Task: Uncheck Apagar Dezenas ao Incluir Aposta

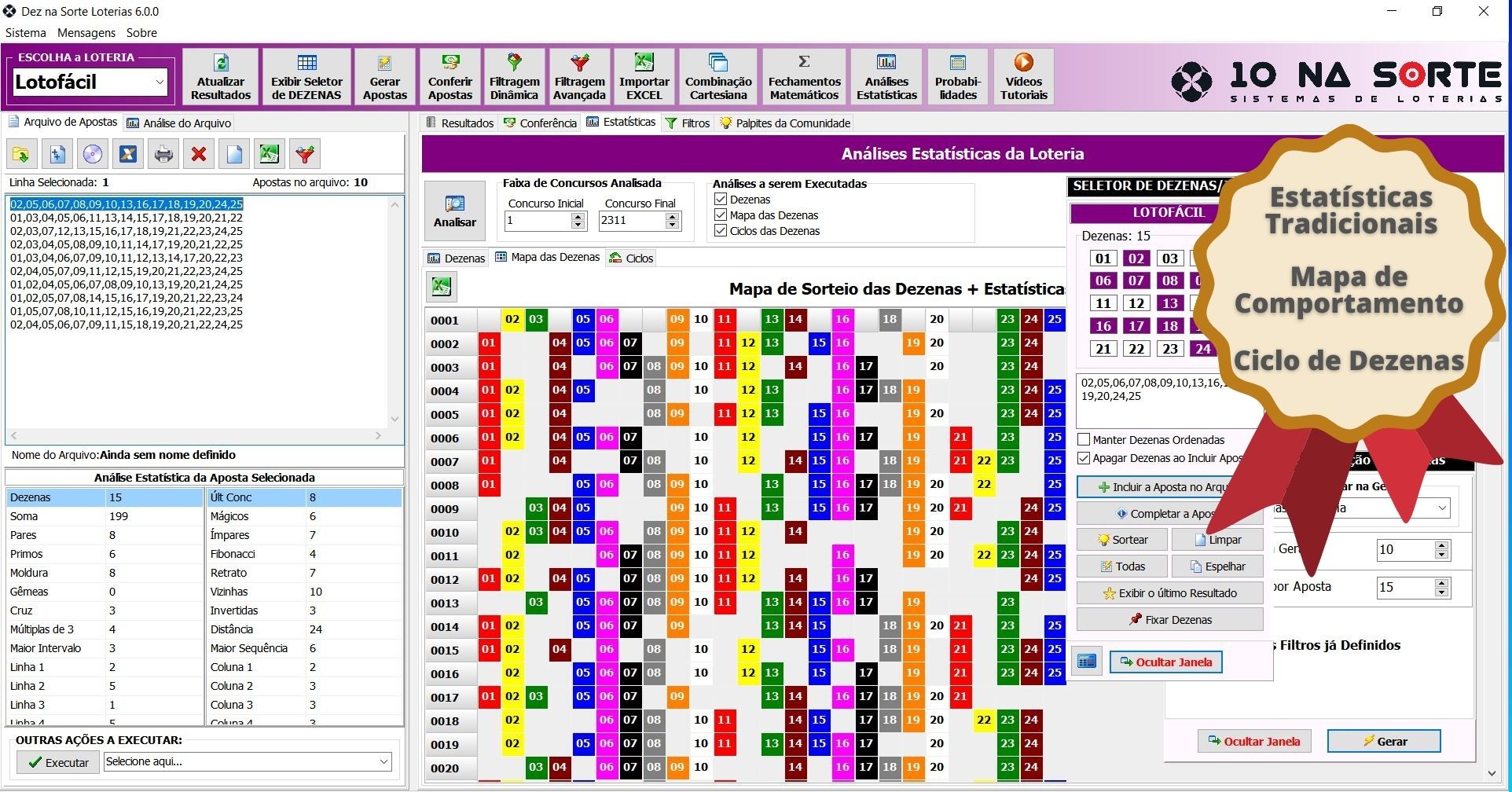Action: 1084,458
